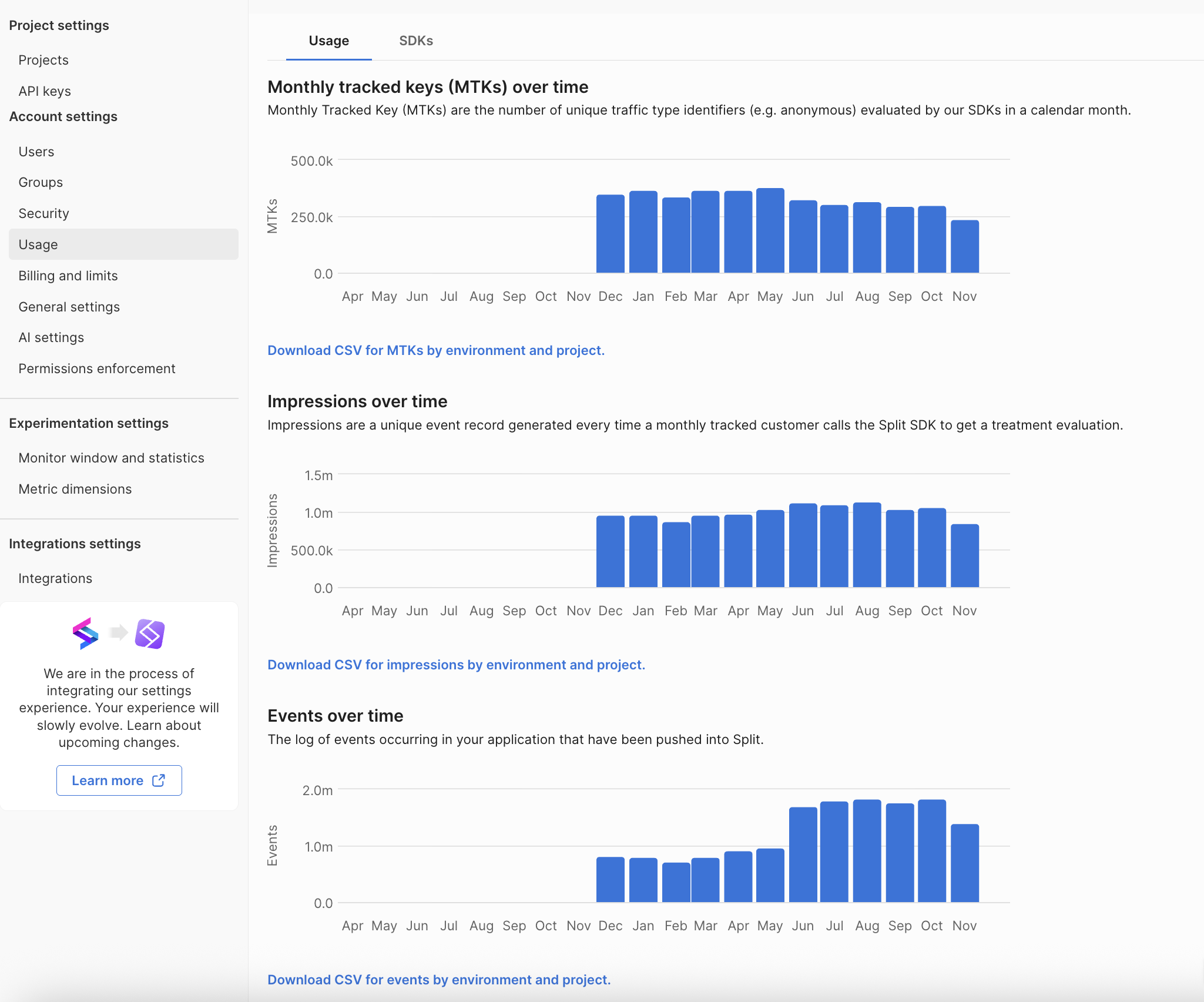Click the May bar in MTKs chart
The height and width of the screenshot is (1002, 1204).
pos(770,230)
